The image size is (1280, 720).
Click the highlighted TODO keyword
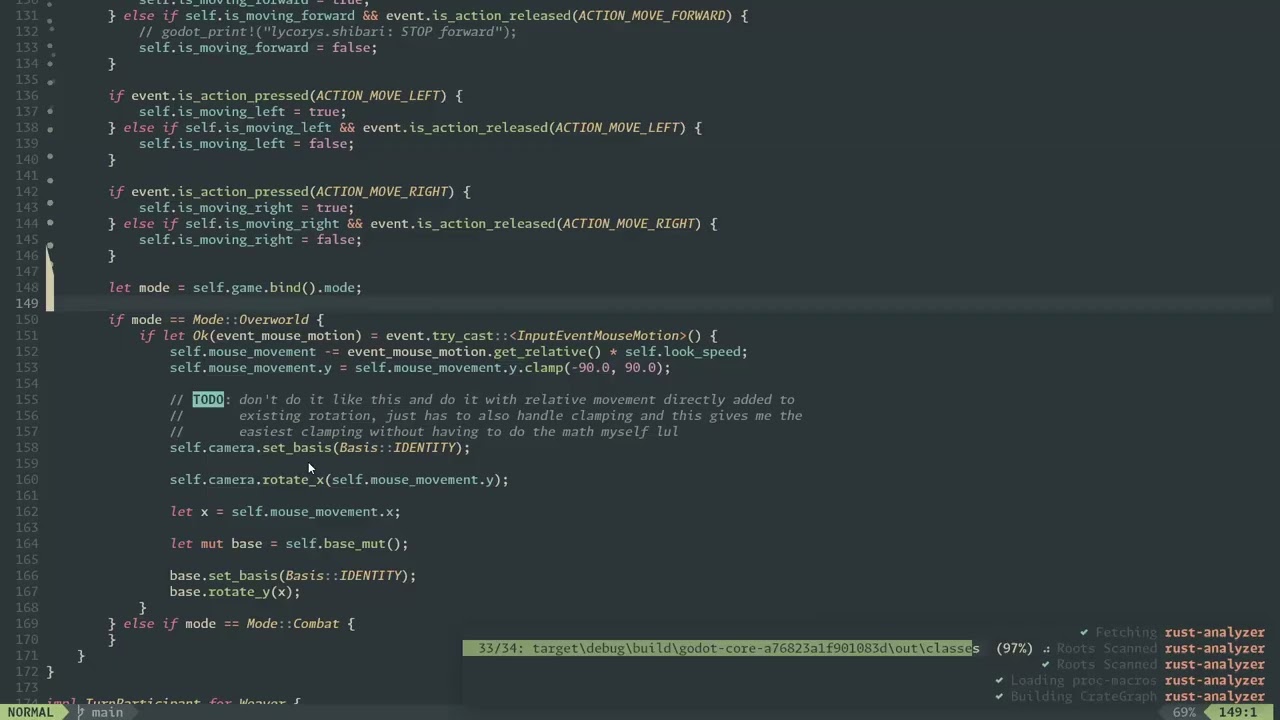208,399
